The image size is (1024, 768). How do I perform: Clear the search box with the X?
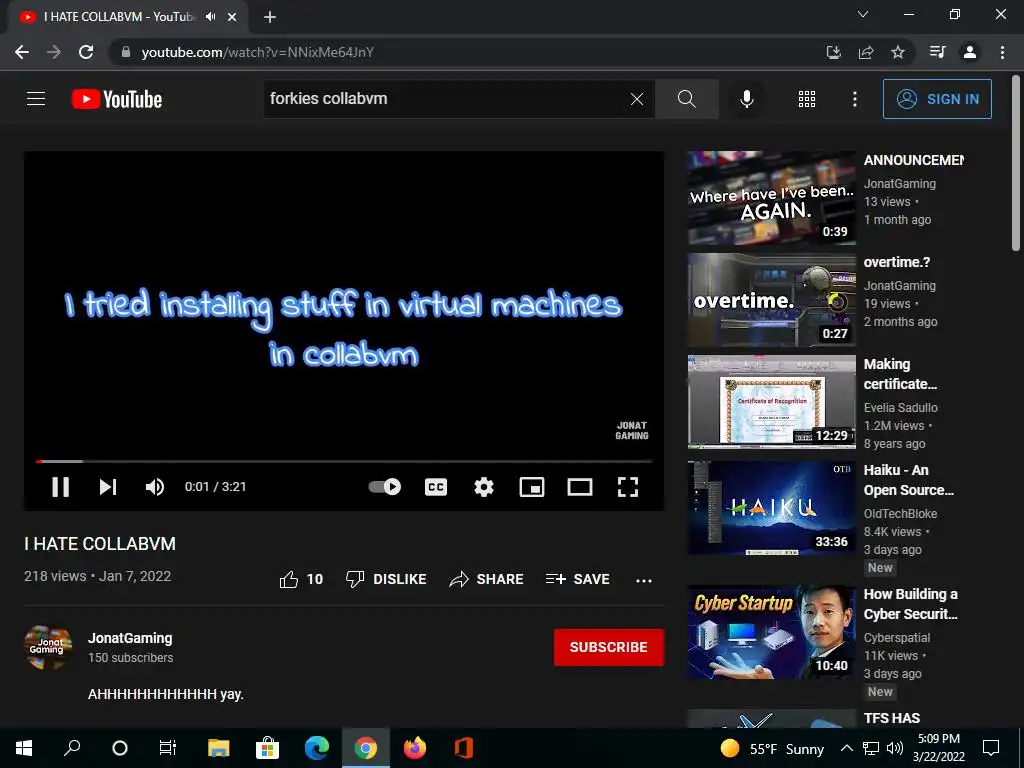[x=637, y=99]
